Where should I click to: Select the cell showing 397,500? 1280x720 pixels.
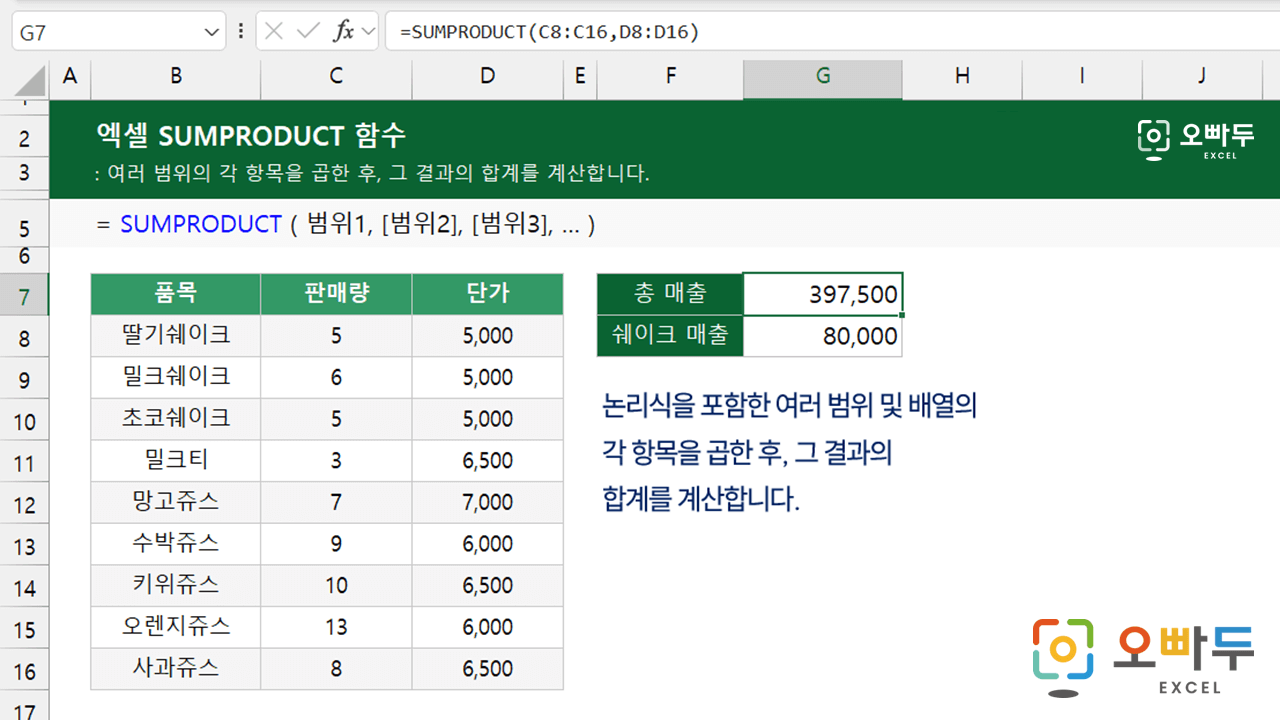point(822,294)
